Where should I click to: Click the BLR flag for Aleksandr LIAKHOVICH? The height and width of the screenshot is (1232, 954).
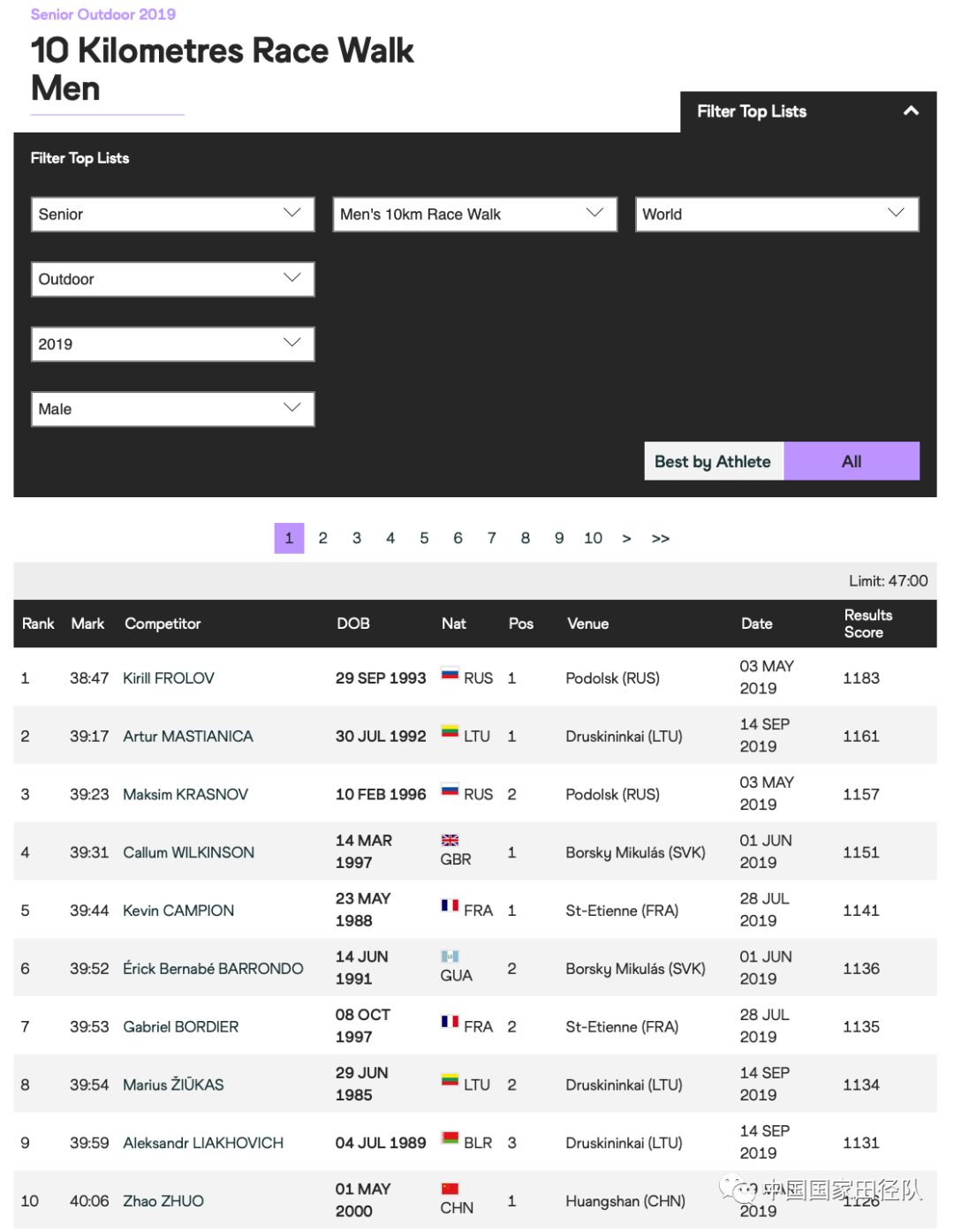(450, 1138)
